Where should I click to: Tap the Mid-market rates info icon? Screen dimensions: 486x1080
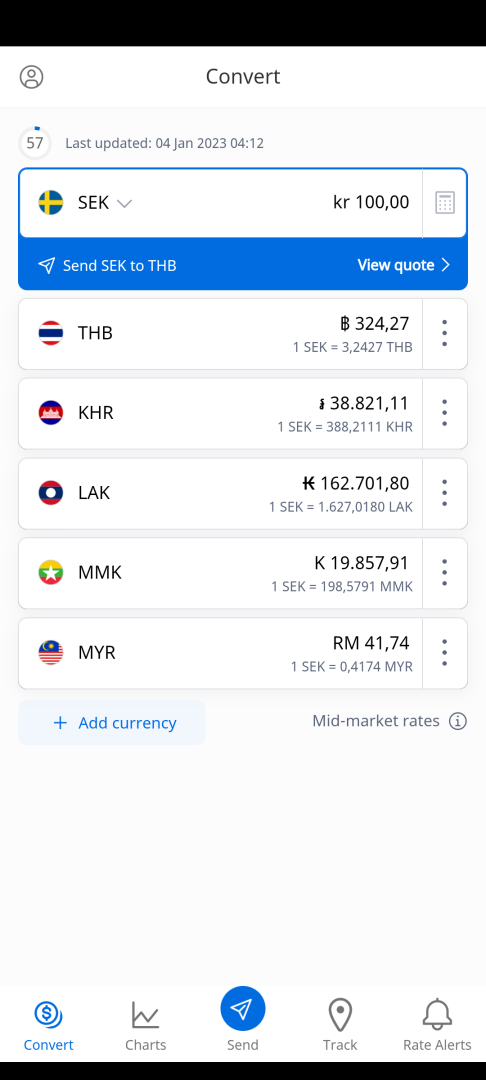coord(458,721)
